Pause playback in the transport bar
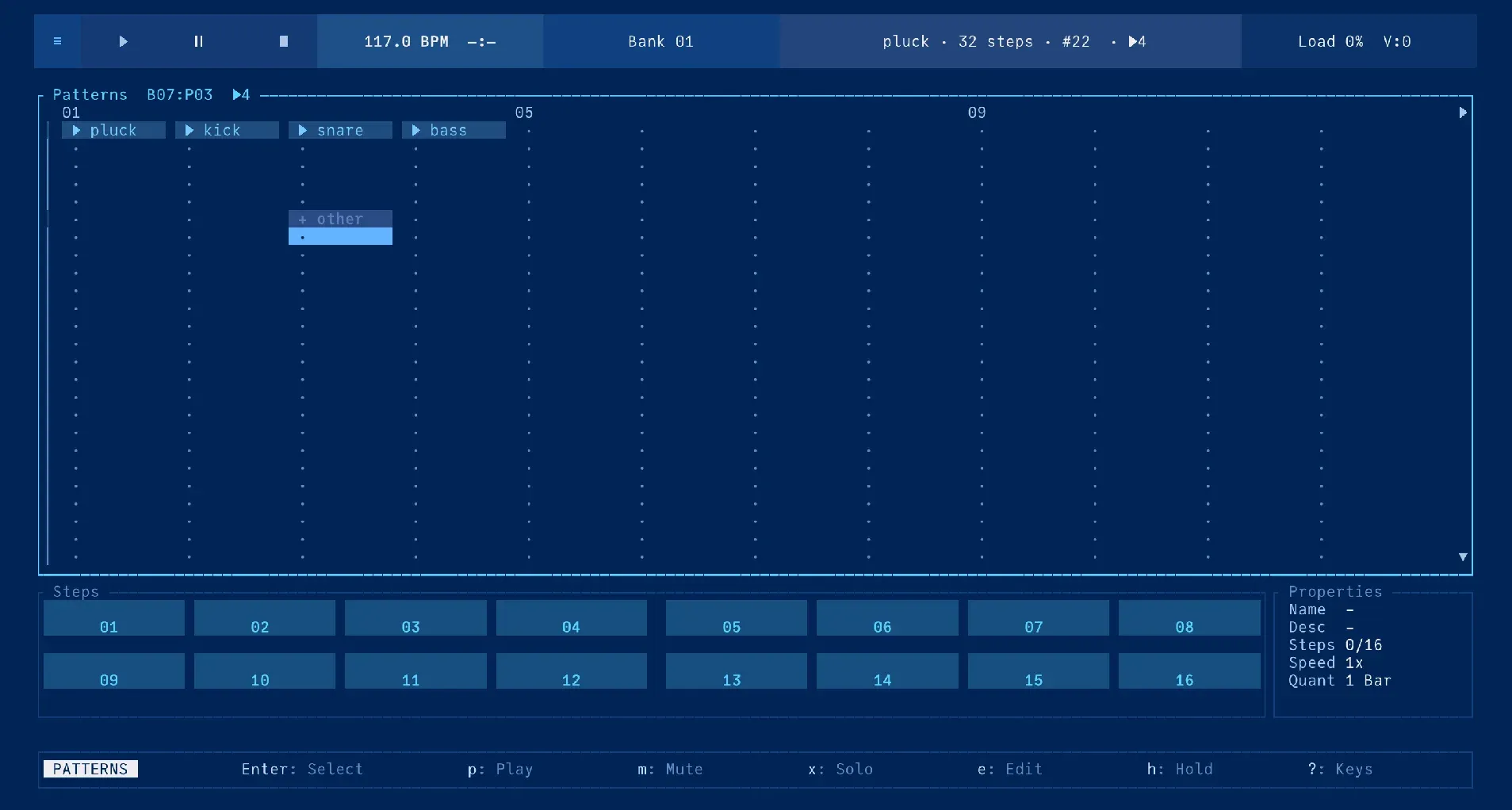 199,41
